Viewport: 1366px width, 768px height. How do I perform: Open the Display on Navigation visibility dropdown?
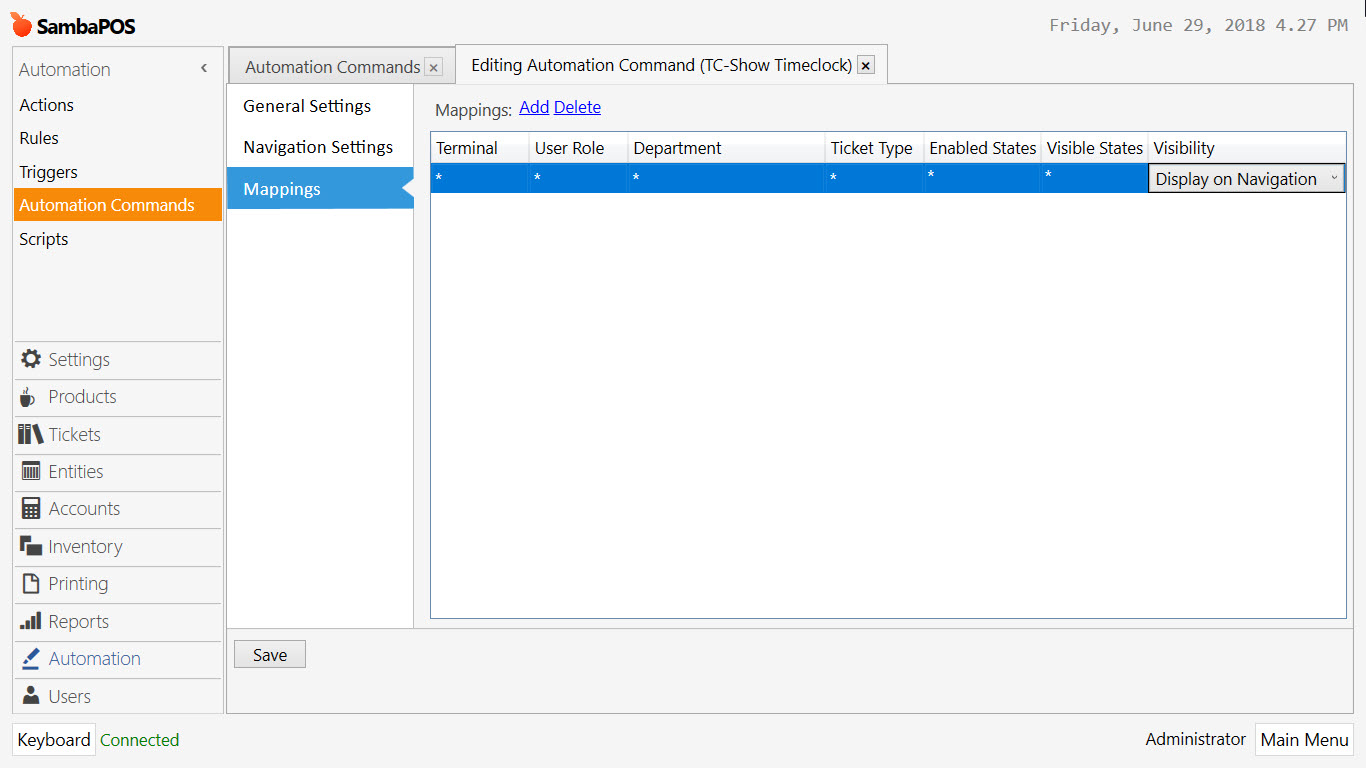pos(1246,178)
